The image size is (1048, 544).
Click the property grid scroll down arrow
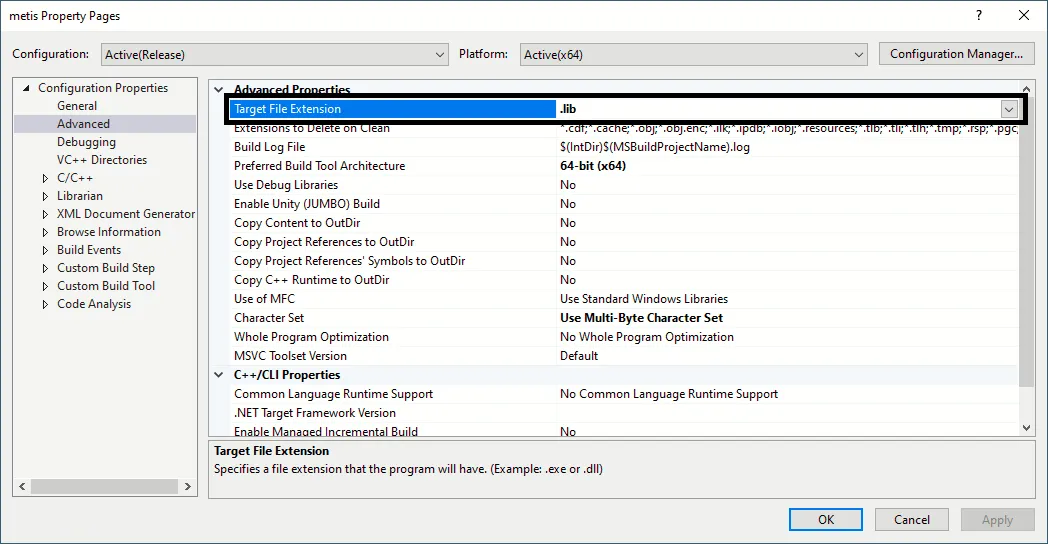pos(1027,428)
